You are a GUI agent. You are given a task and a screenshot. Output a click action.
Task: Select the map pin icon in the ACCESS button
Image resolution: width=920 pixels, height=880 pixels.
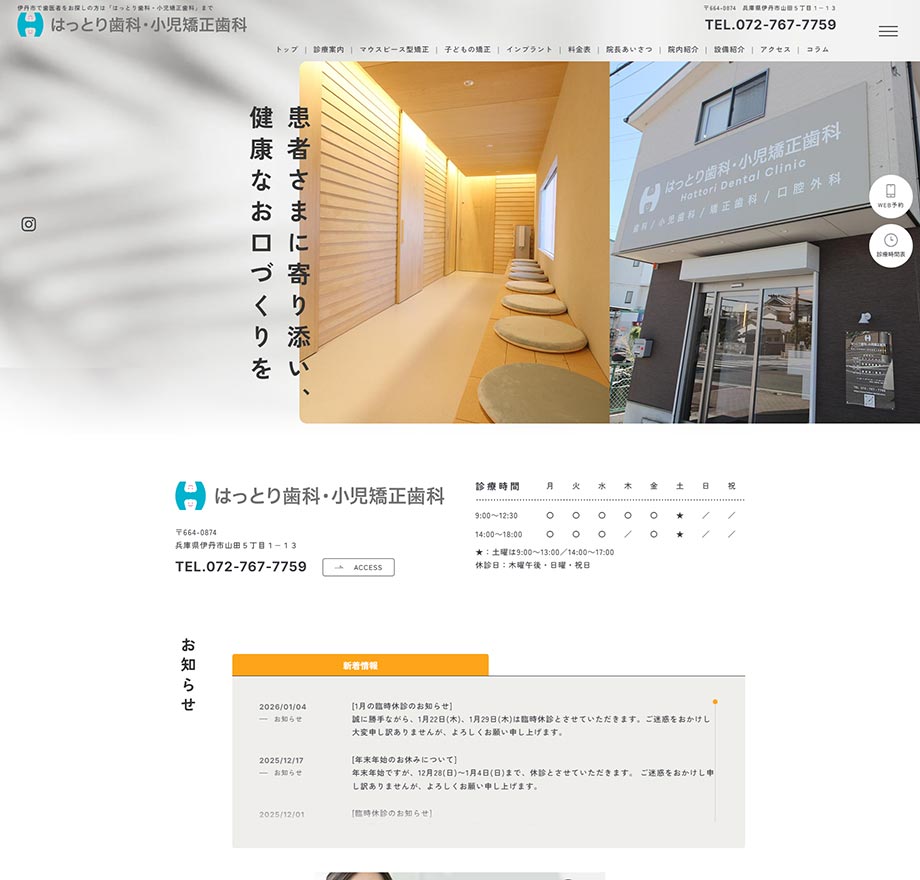pyautogui.click(x=339, y=567)
